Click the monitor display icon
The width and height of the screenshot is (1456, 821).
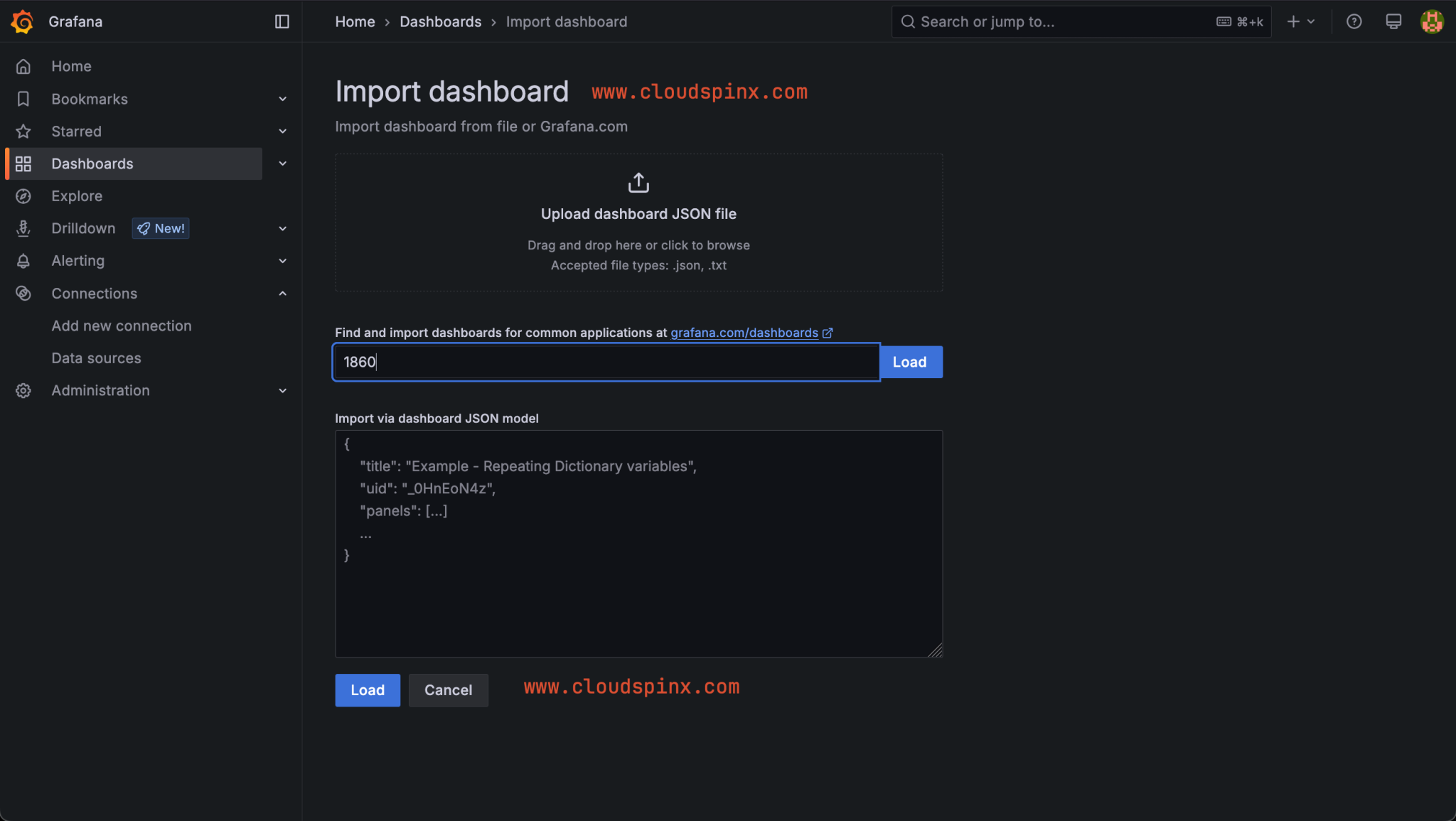click(1393, 21)
